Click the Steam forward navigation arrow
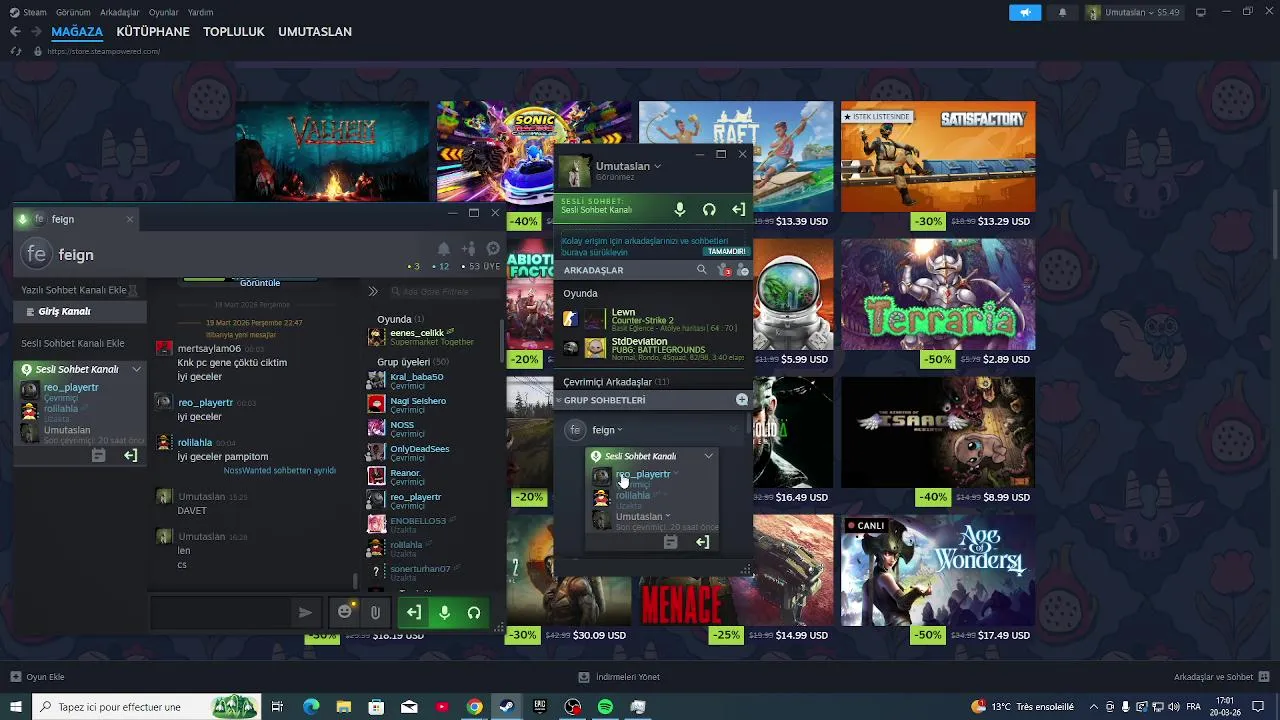The width and height of the screenshot is (1280, 720). 36,31
